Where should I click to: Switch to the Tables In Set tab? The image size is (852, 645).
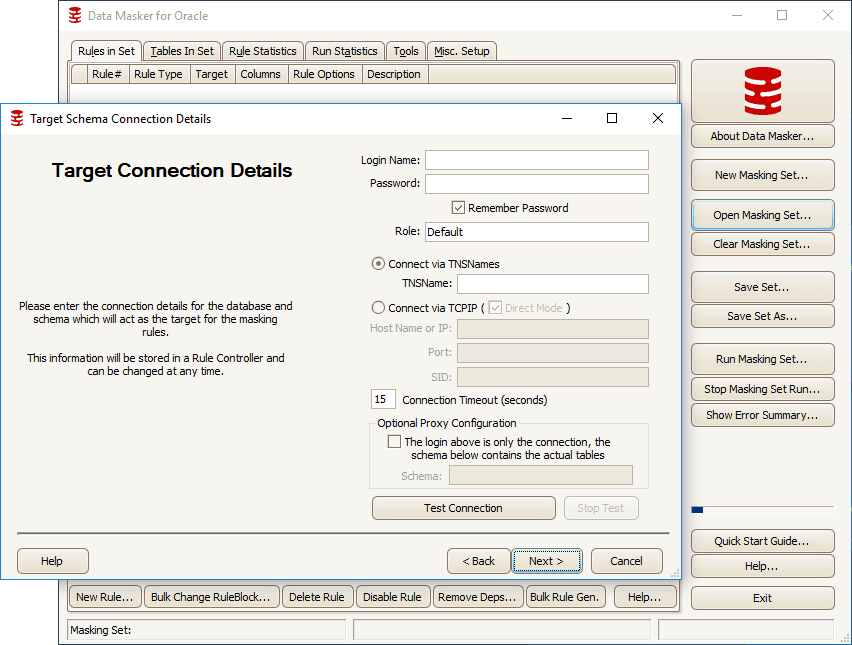click(182, 51)
